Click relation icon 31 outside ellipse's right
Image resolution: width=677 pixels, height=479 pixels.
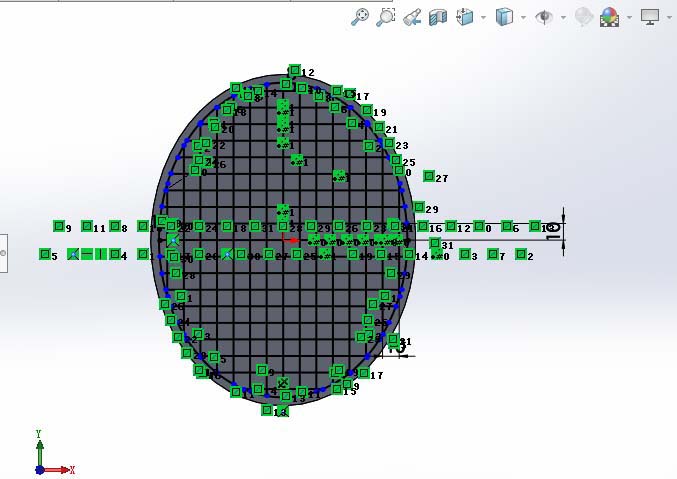[x=435, y=243]
